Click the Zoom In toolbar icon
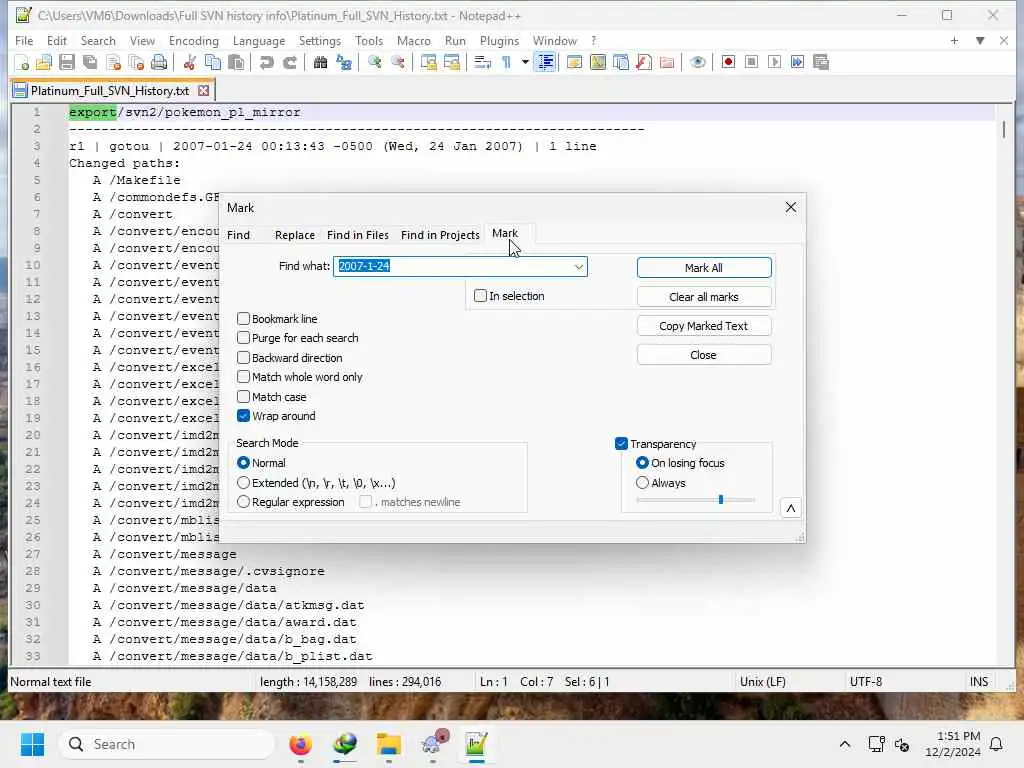 pyautogui.click(x=374, y=63)
